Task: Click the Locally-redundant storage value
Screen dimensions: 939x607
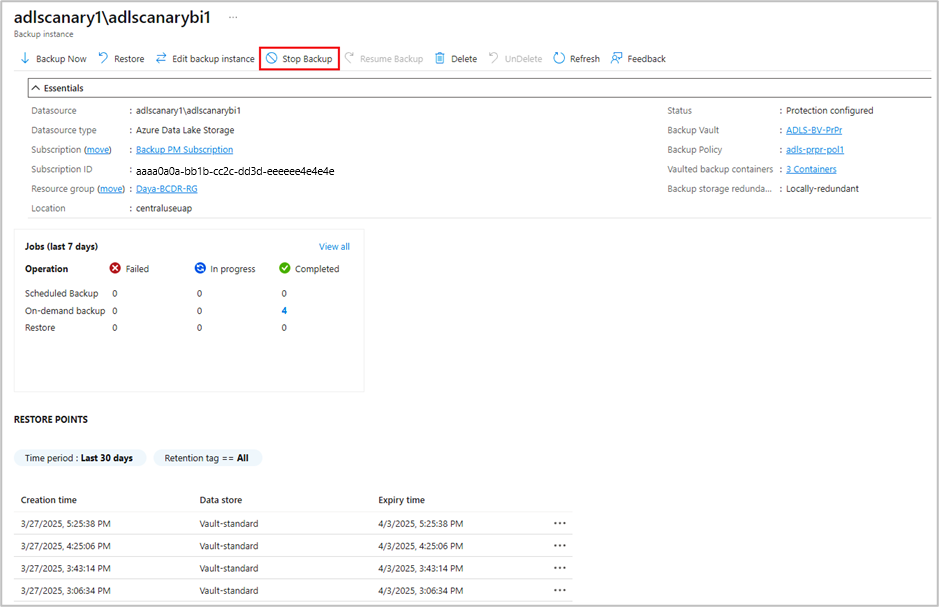Action: 822,189
